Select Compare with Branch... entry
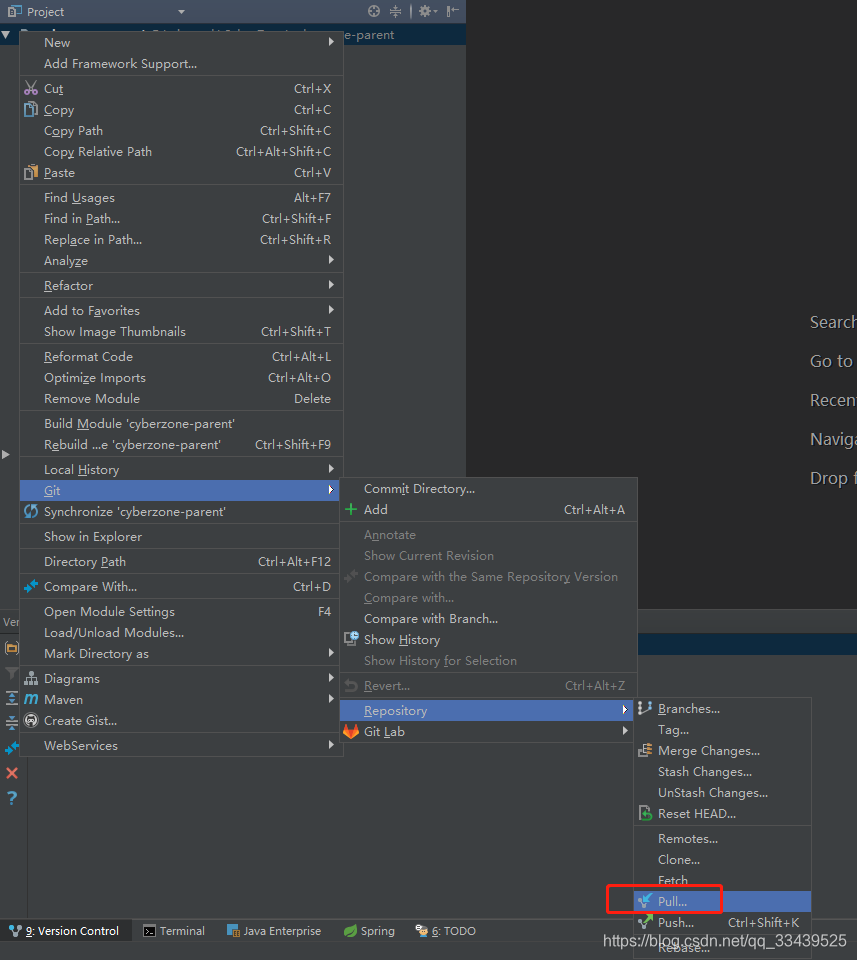The width and height of the screenshot is (857, 960). point(488,618)
